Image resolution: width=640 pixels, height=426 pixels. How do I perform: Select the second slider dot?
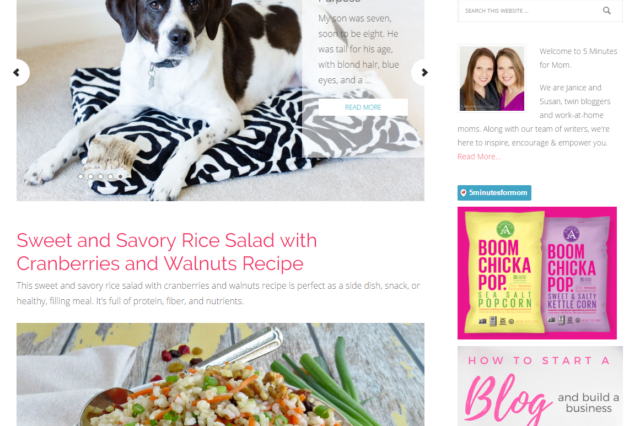[x=91, y=176]
